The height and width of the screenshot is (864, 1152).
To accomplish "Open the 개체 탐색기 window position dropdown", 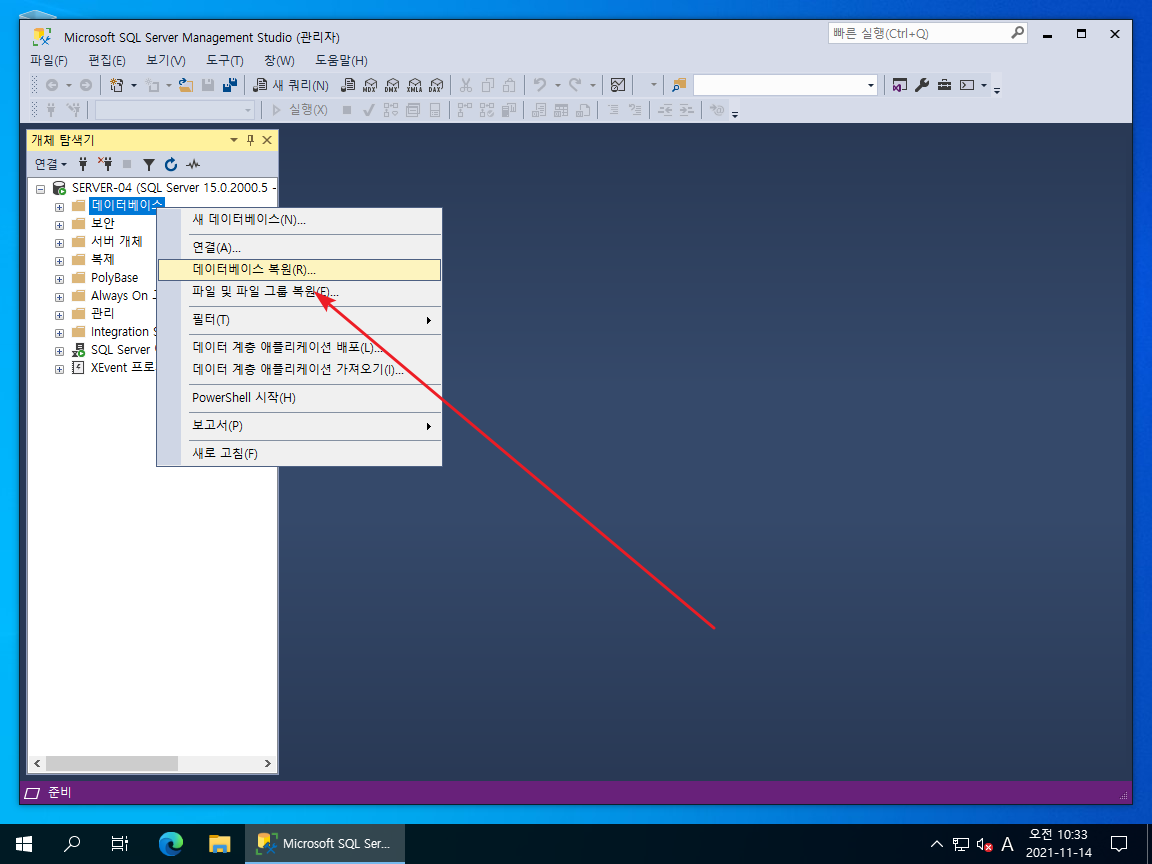I will (234, 140).
